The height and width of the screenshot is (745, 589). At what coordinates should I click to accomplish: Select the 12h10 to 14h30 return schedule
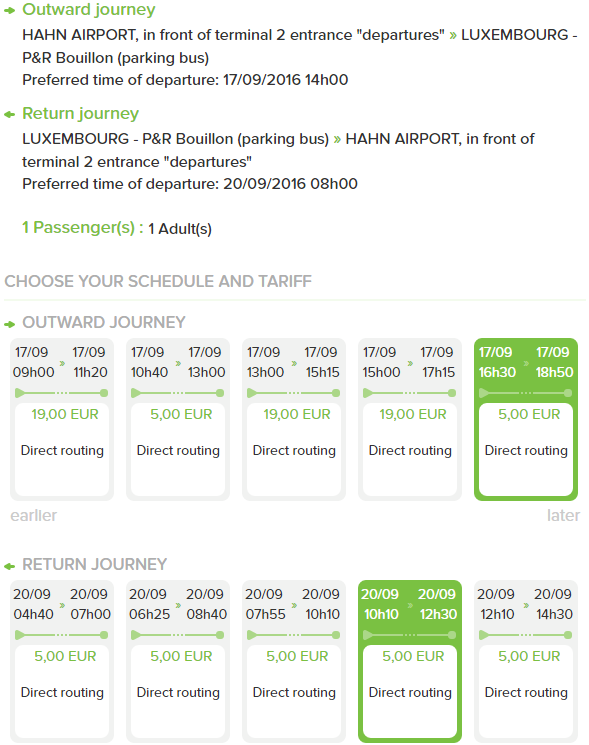coord(526,661)
